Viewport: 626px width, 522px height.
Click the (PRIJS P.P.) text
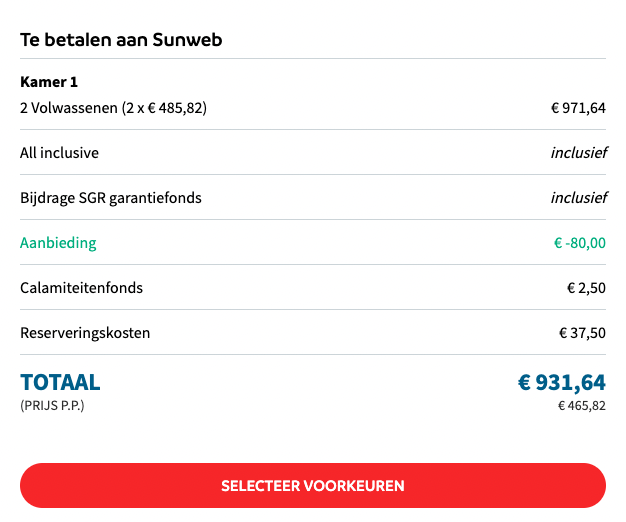click(x=52, y=406)
